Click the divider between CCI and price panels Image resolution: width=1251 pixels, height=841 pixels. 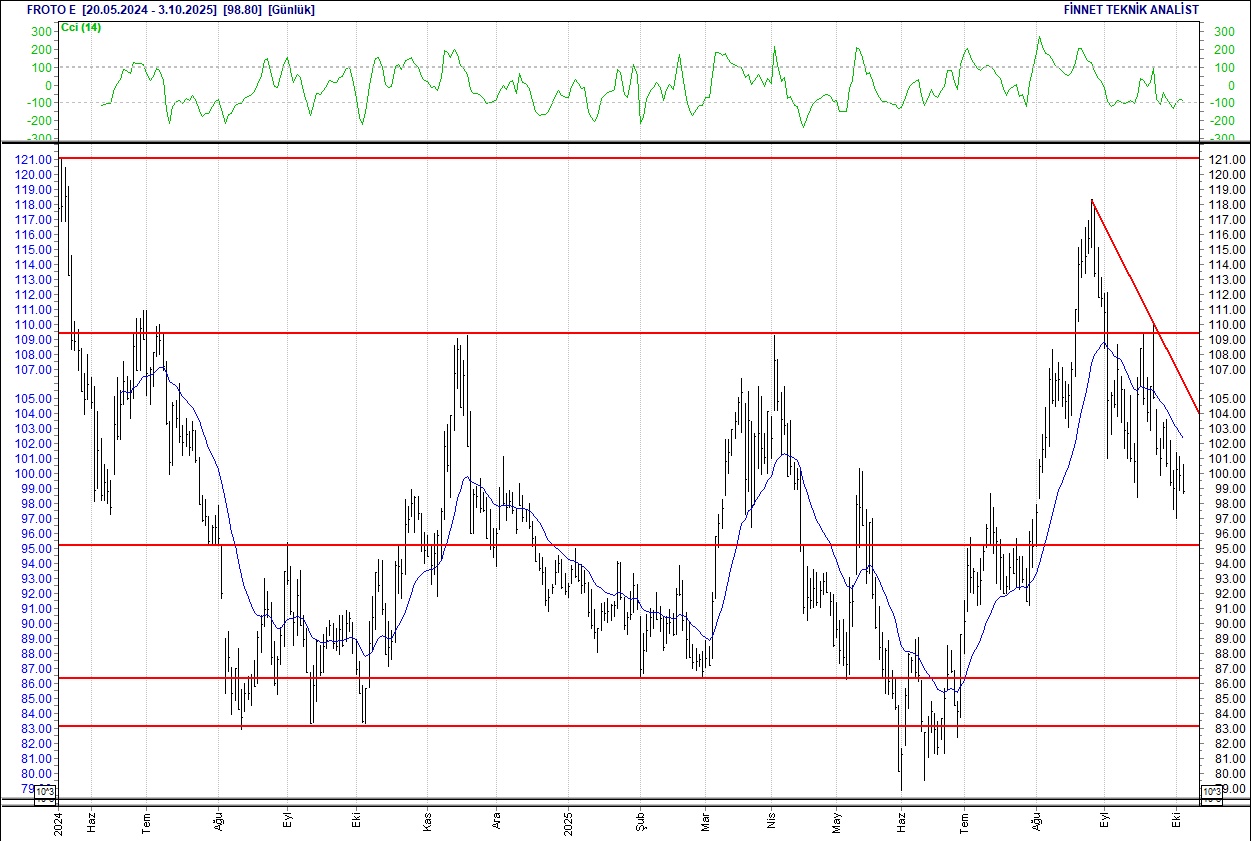tap(625, 142)
